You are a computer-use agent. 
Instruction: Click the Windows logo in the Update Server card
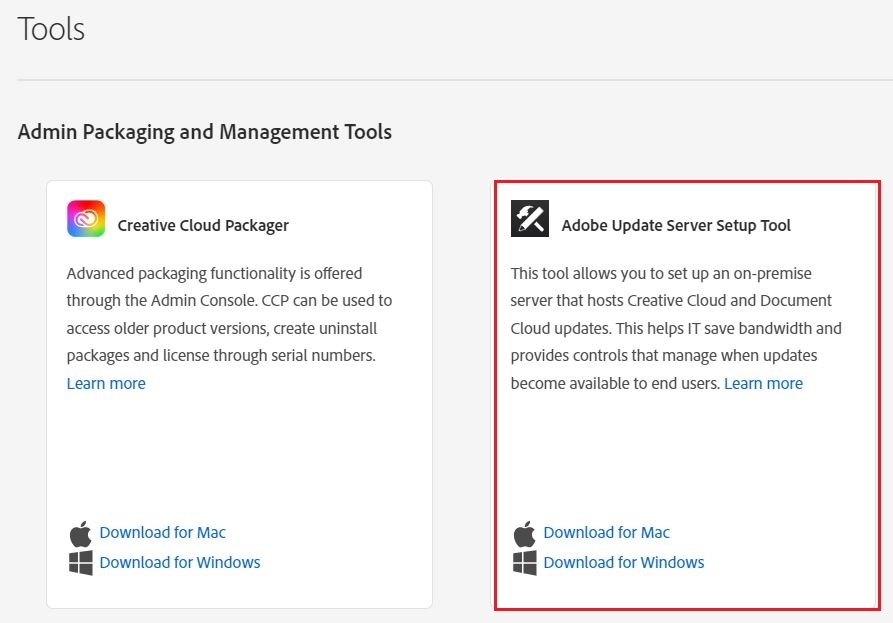524,562
